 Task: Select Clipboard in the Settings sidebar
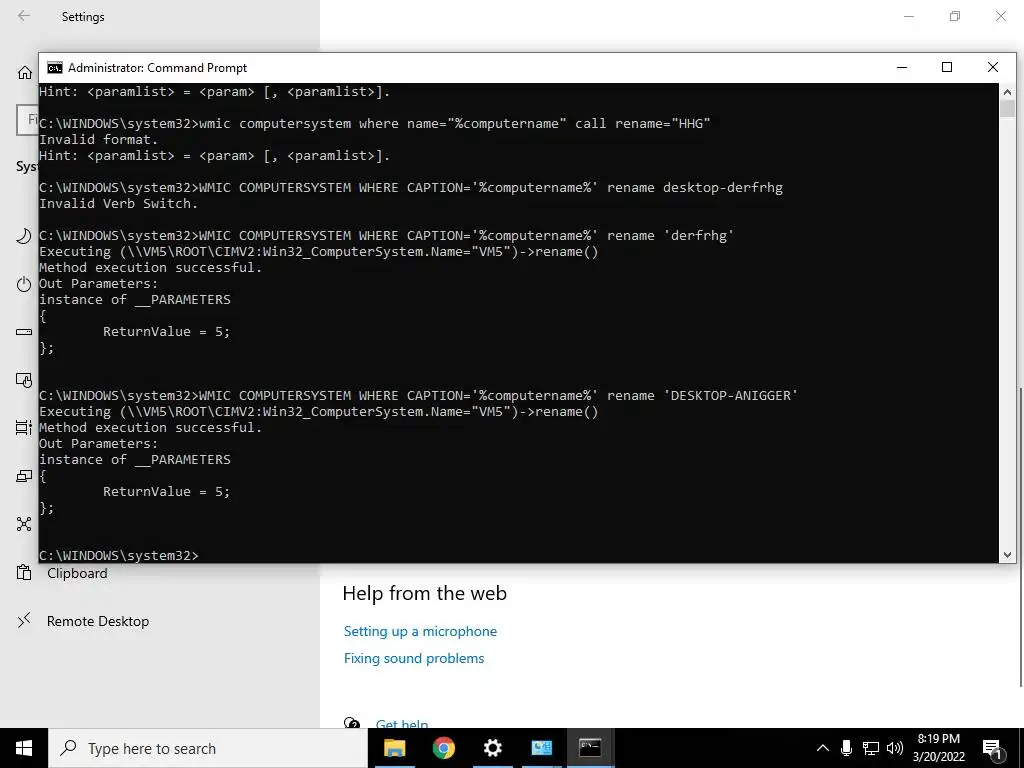pos(77,573)
